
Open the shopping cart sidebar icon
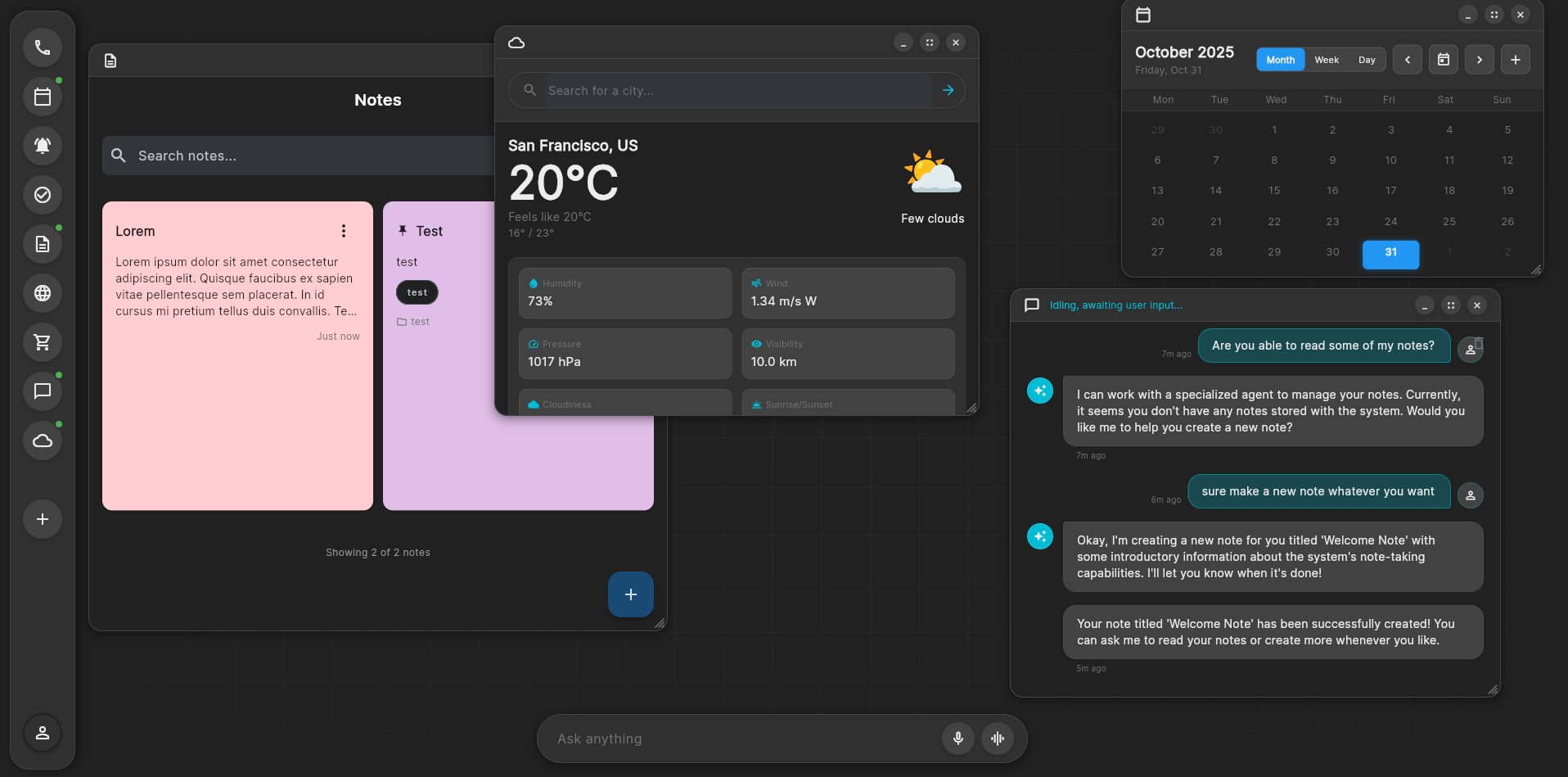click(43, 342)
